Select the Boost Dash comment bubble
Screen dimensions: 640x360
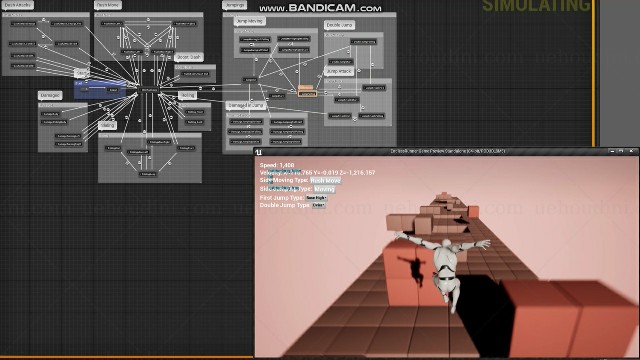pos(189,57)
